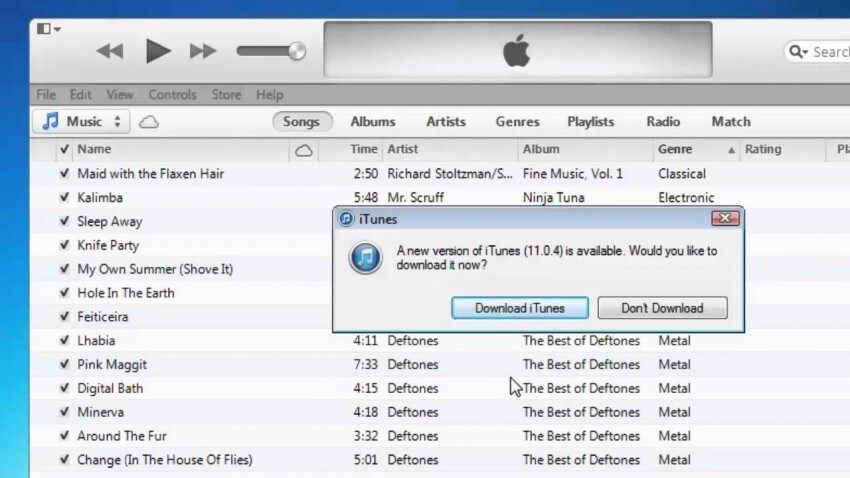Switch to the Radio tab
Image resolution: width=850 pixels, height=478 pixels.
pos(663,121)
